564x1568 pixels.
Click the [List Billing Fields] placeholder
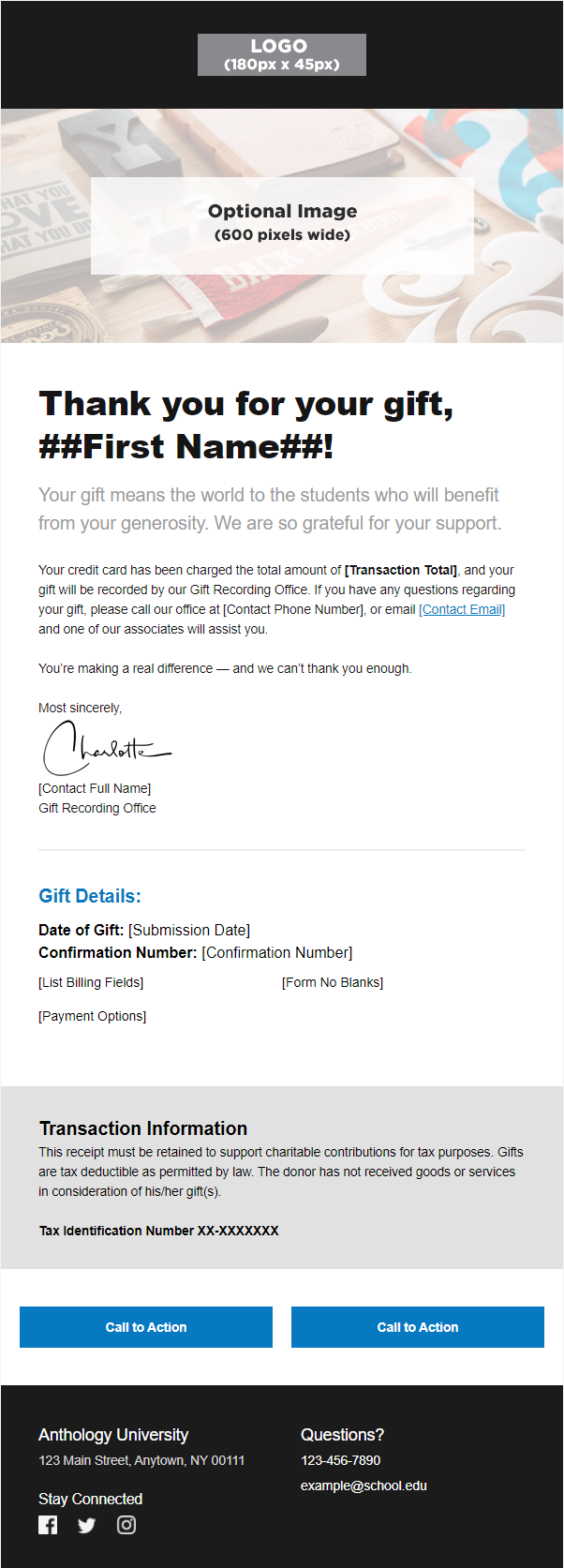(91, 982)
